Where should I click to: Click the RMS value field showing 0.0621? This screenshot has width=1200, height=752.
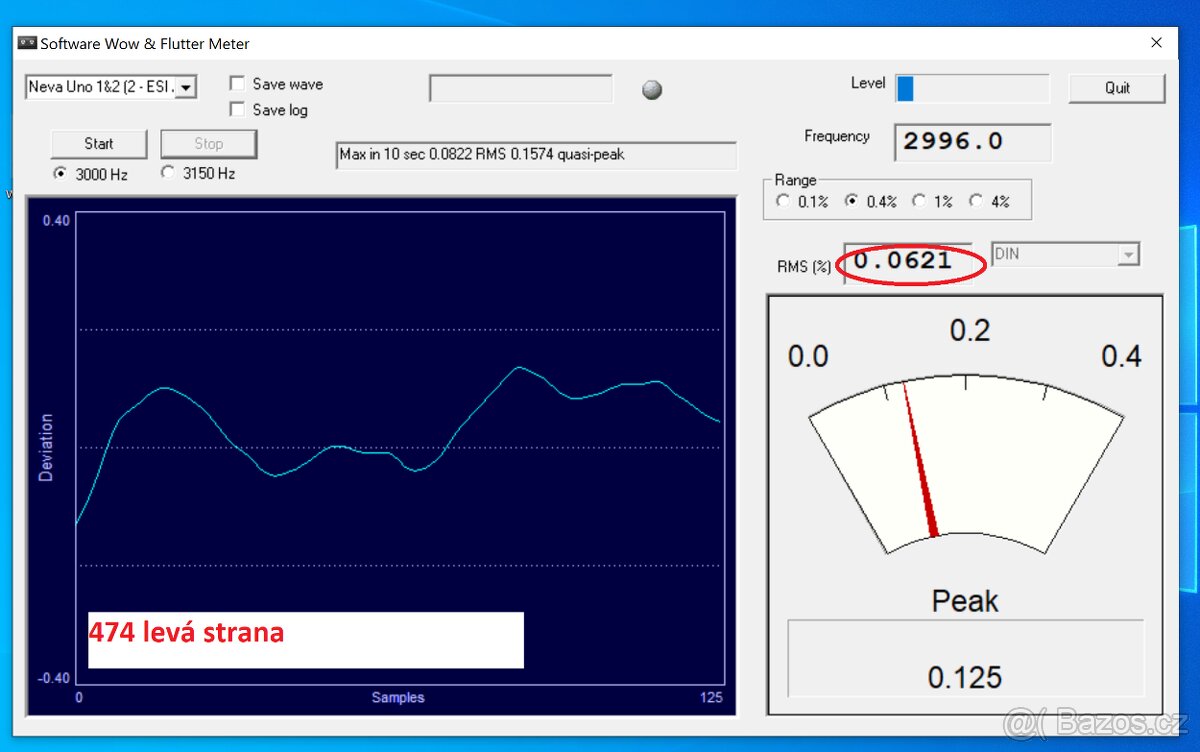906,263
